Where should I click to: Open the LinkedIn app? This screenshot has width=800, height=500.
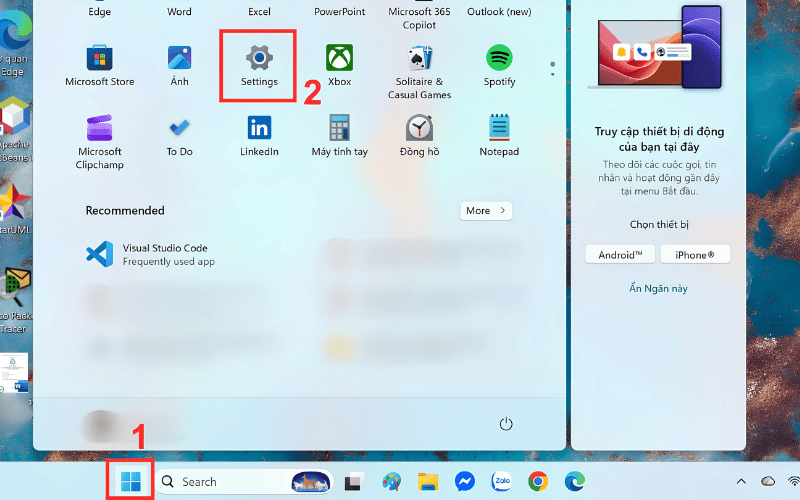pyautogui.click(x=259, y=136)
